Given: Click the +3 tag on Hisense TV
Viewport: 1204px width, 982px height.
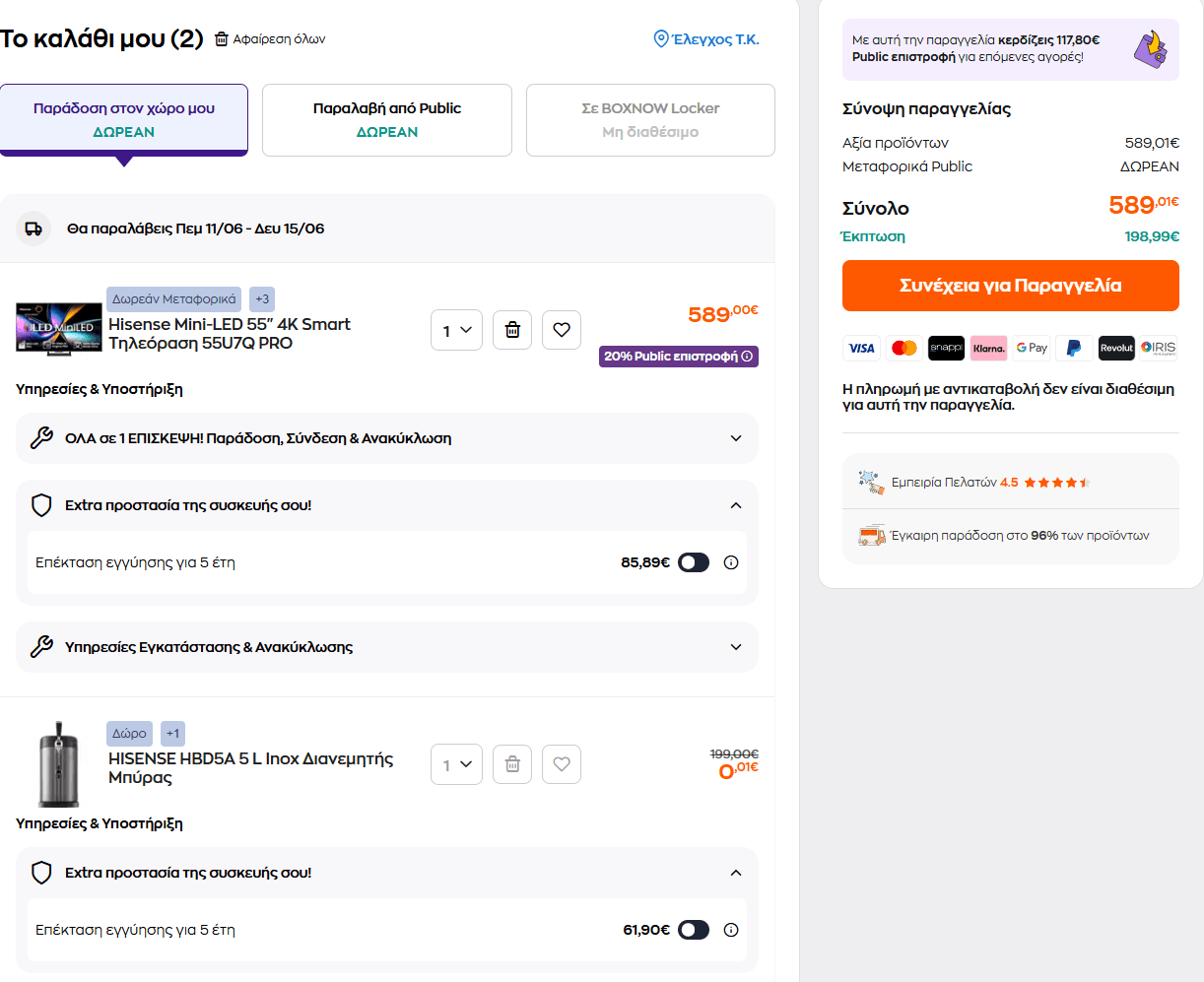Looking at the screenshot, I should tap(262, 298).
